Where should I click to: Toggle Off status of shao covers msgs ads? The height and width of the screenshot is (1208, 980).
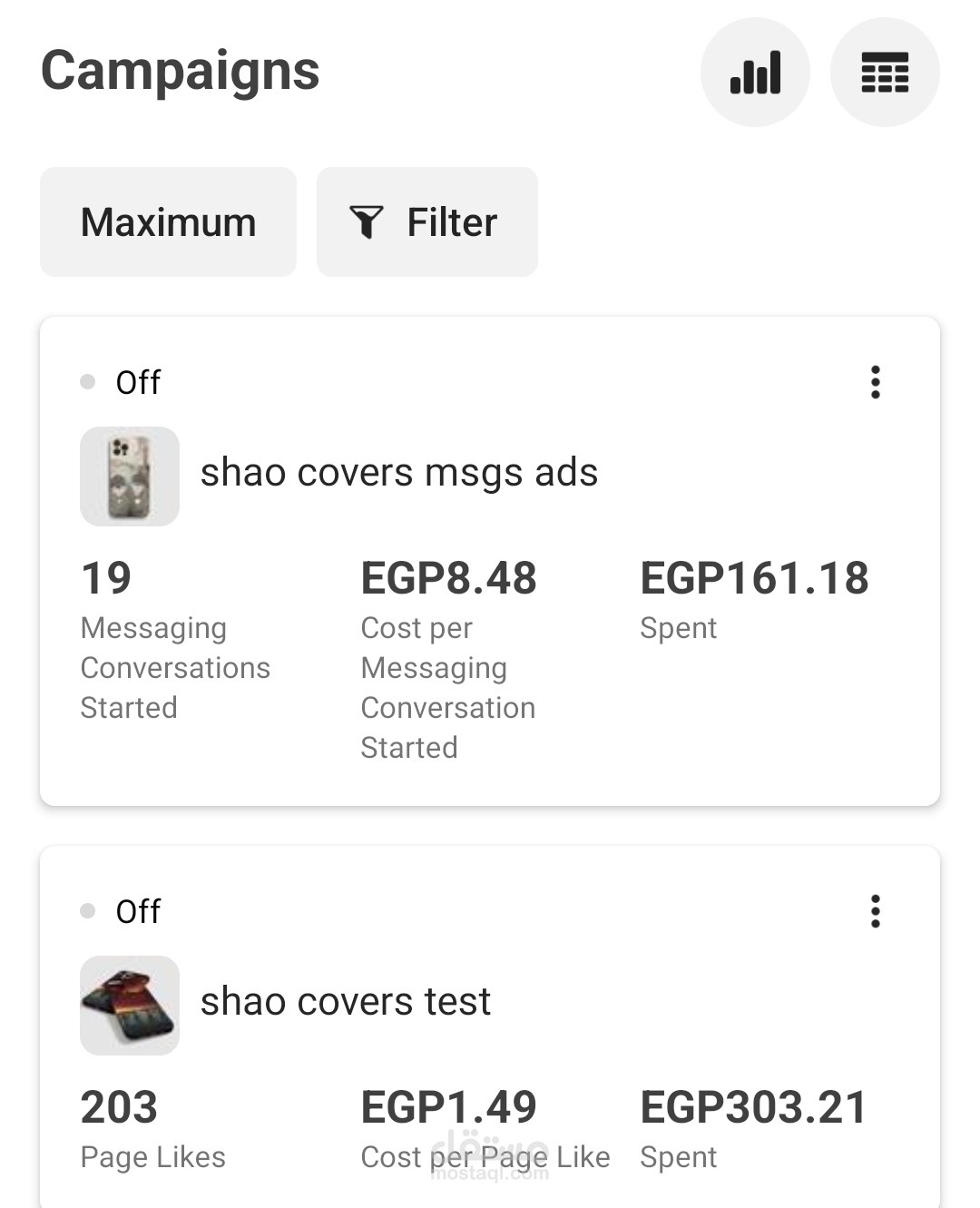pyautogui.click(x=122, y=382)
